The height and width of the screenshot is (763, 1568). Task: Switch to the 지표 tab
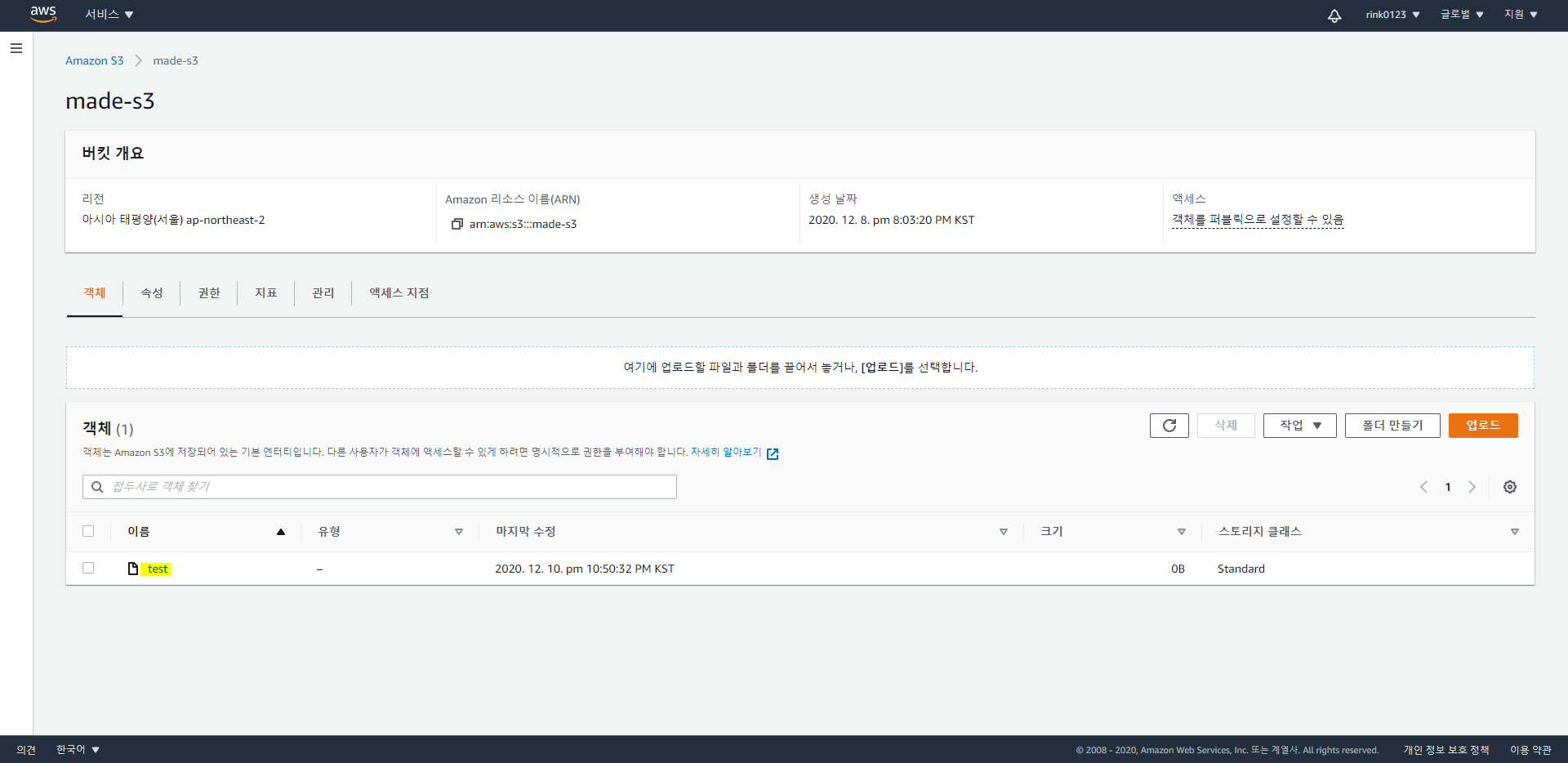[x=266, y=292]
